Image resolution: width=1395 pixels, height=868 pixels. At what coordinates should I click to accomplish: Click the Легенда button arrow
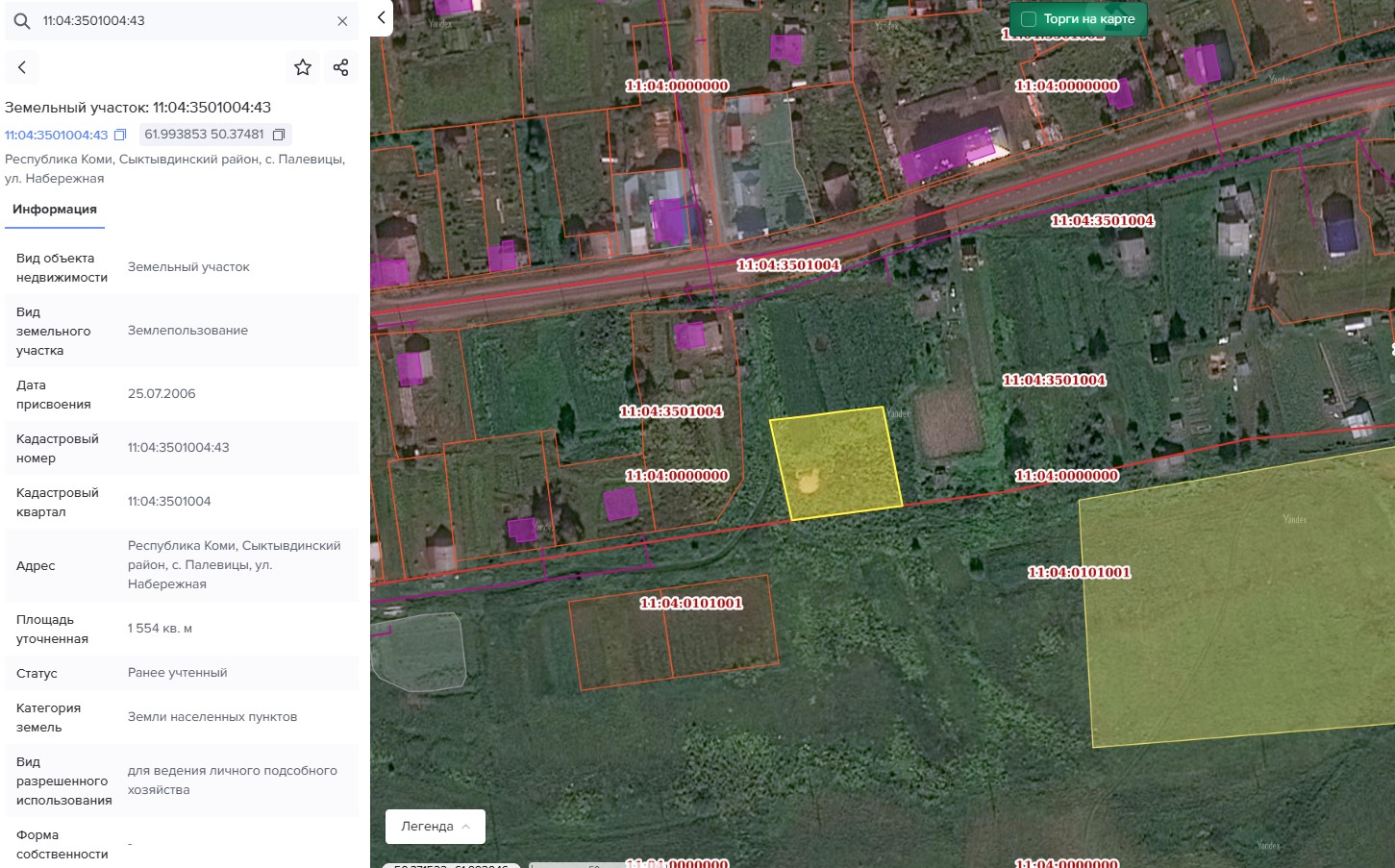(x=466, y=827)
